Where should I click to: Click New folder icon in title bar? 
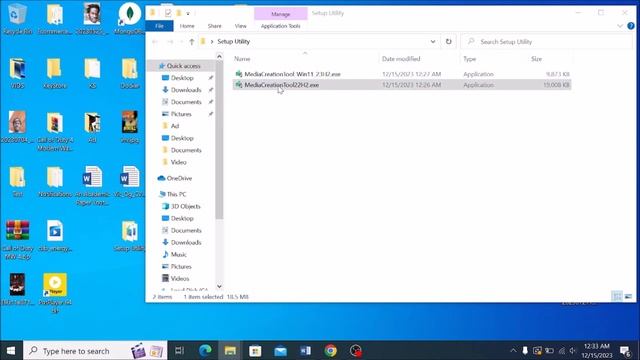(178, 13)
